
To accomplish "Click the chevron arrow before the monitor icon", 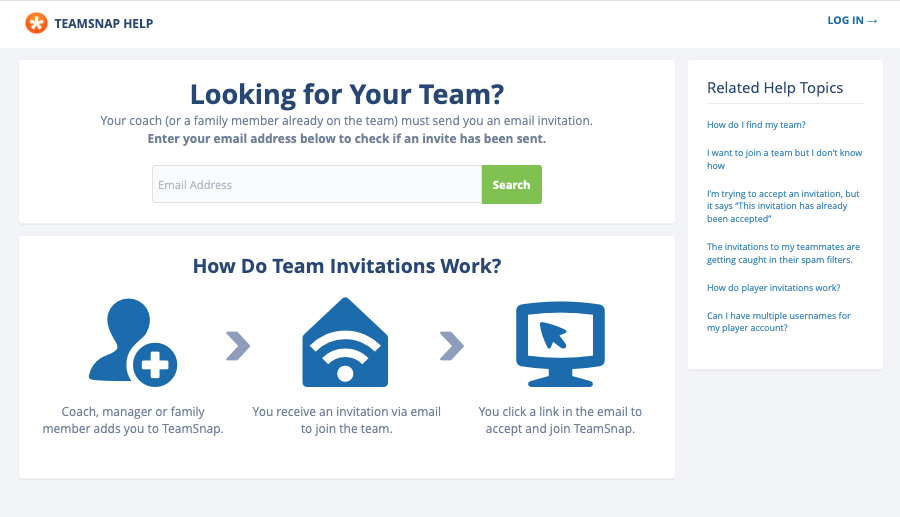I will 452,346.
